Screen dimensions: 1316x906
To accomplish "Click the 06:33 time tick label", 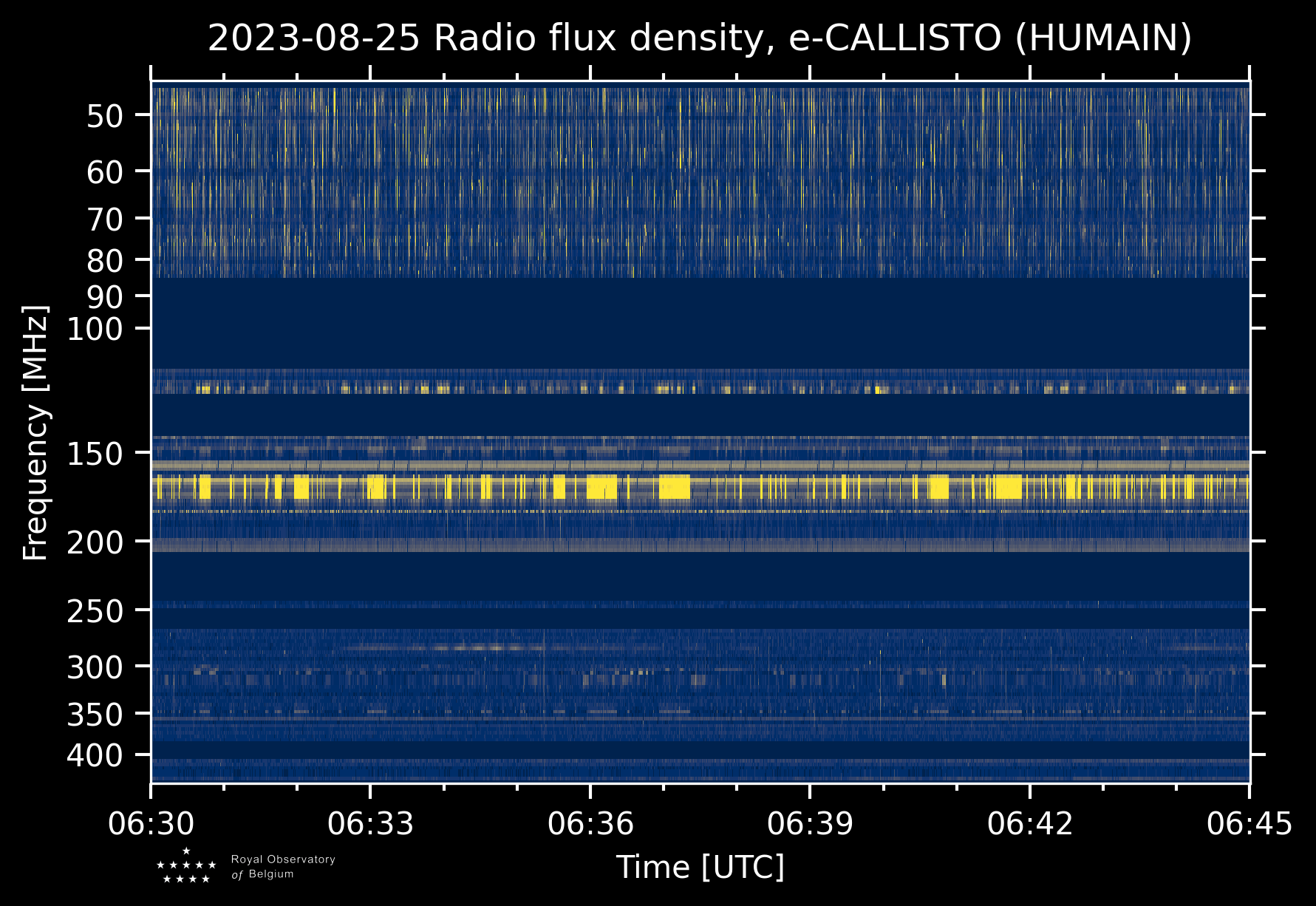I will [370, 823].
